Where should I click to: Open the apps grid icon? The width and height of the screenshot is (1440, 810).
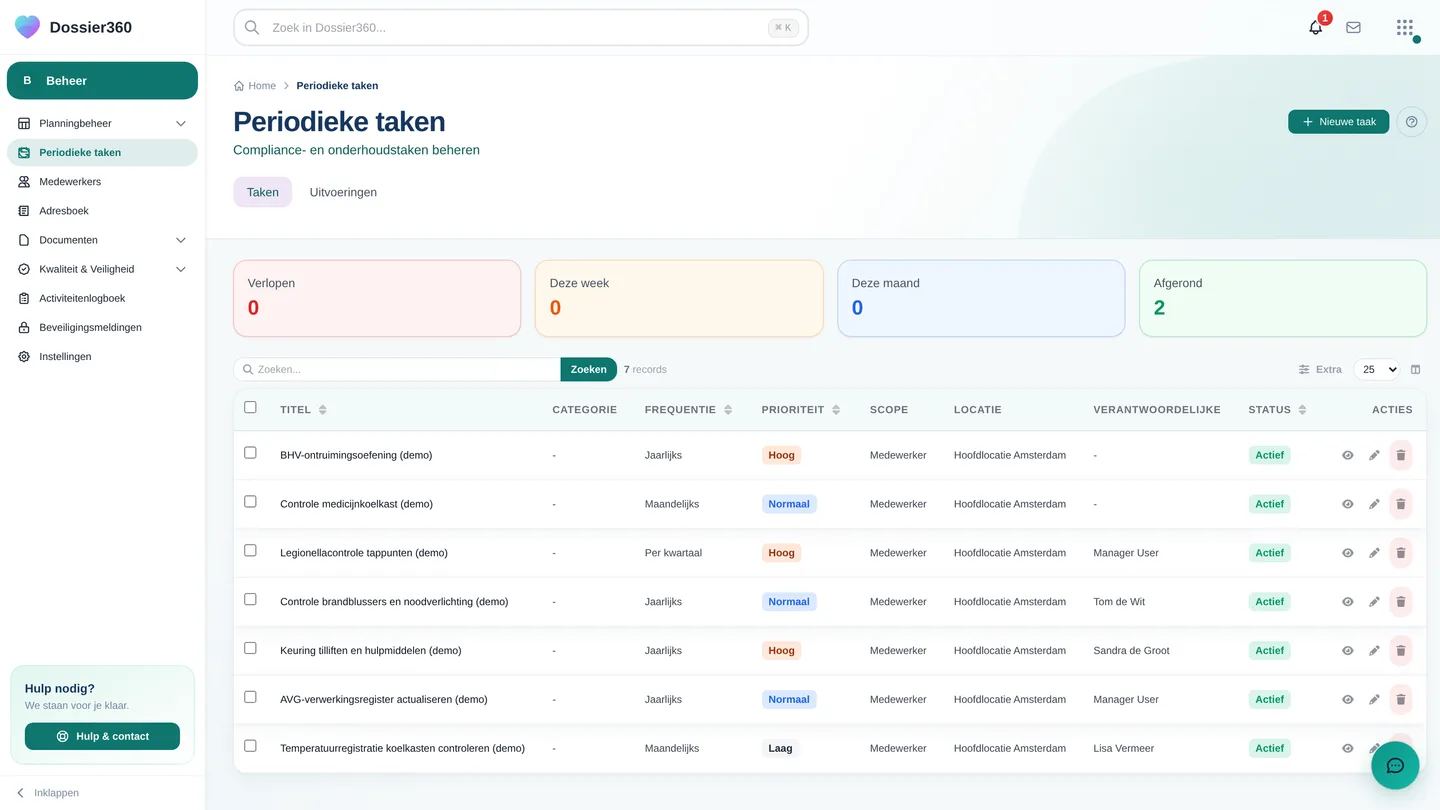click(x=1405, y=28)
